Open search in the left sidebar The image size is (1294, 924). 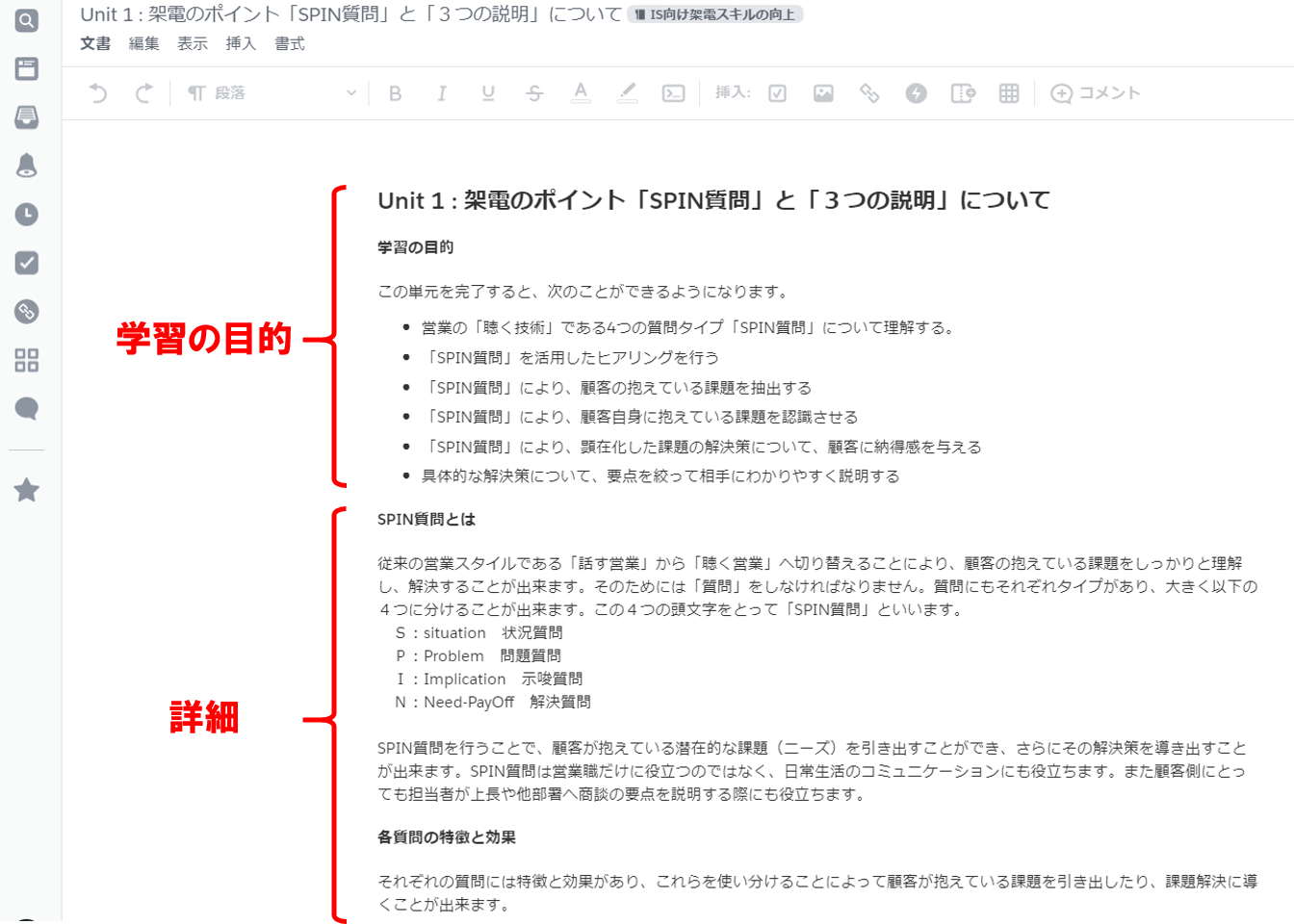point(27,20)
